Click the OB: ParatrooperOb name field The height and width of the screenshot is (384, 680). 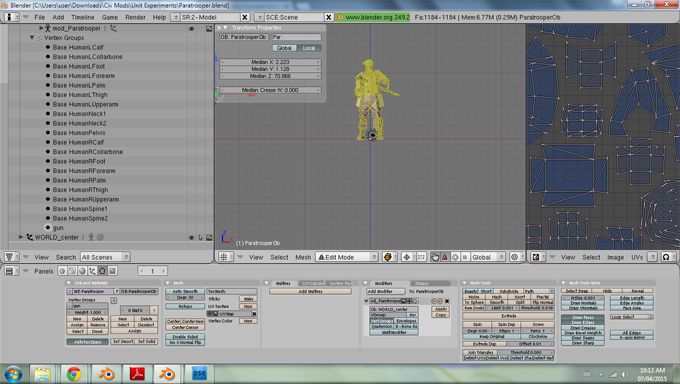[244, 37]
